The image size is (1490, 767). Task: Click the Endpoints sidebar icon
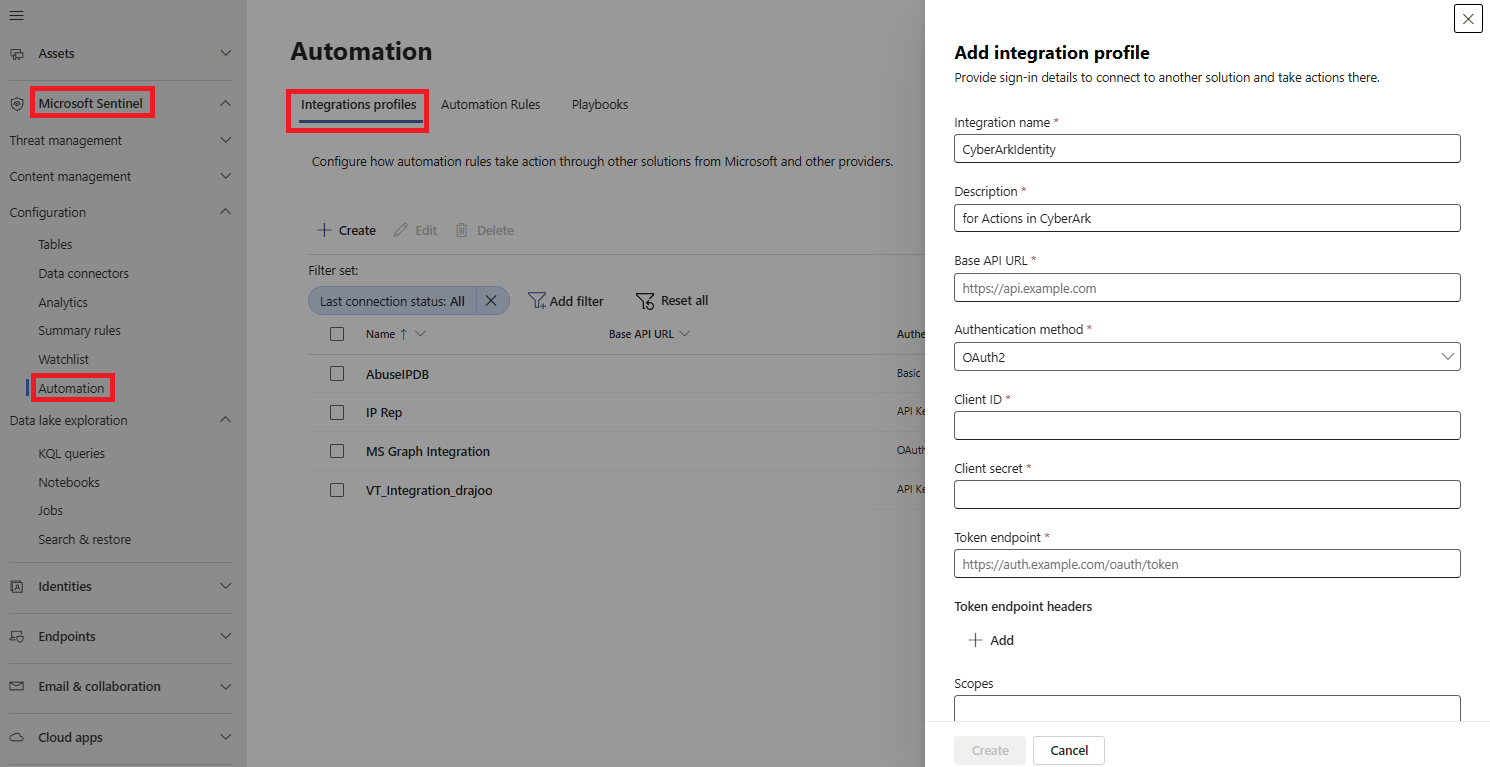17,636
